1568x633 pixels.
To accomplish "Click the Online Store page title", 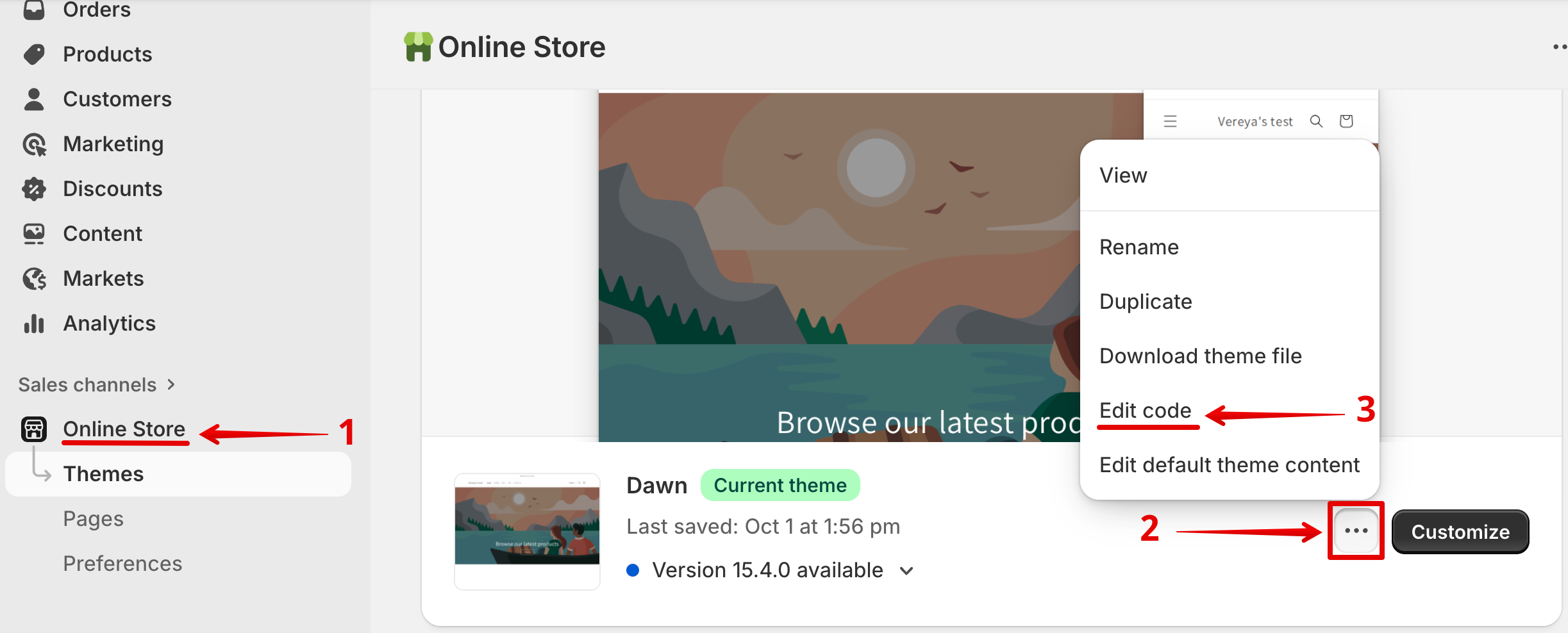I will (x=522, y=47).
